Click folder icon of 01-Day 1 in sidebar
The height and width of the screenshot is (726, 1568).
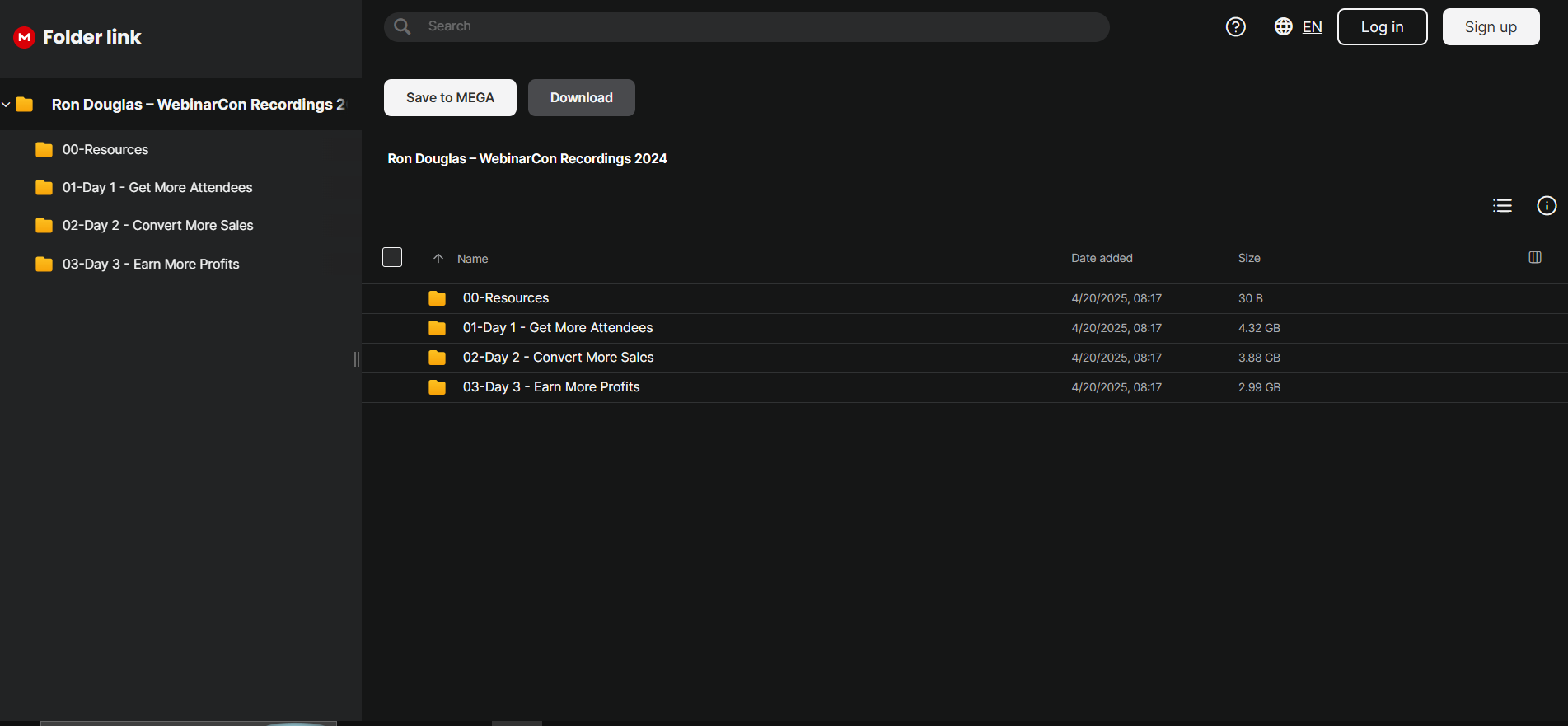click(44, 188)
